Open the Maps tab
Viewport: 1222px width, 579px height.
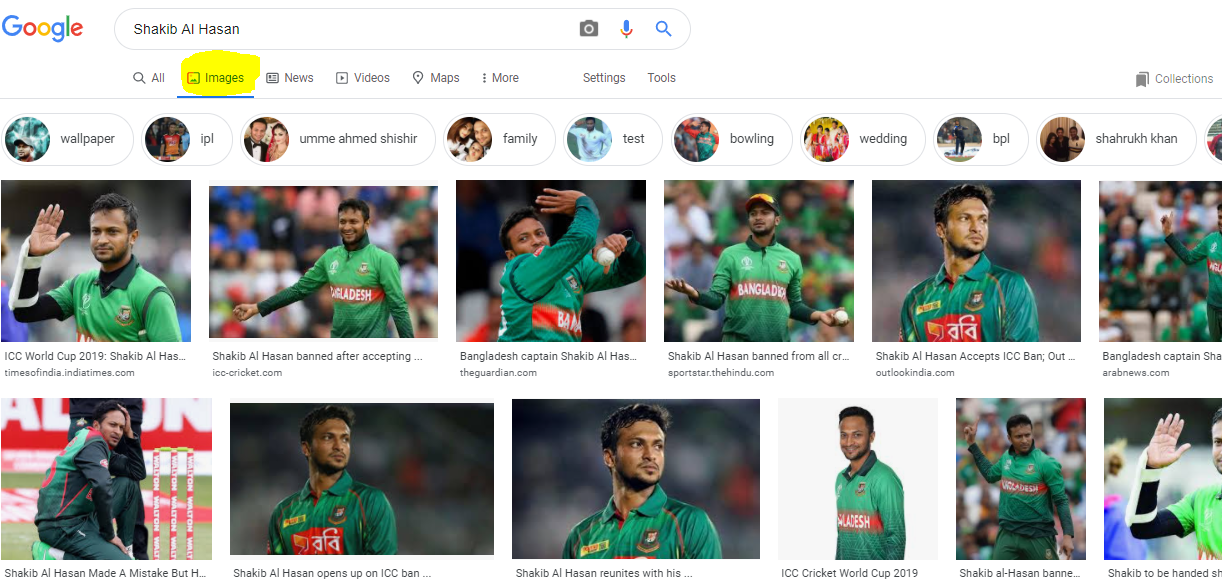coord(435,78)
